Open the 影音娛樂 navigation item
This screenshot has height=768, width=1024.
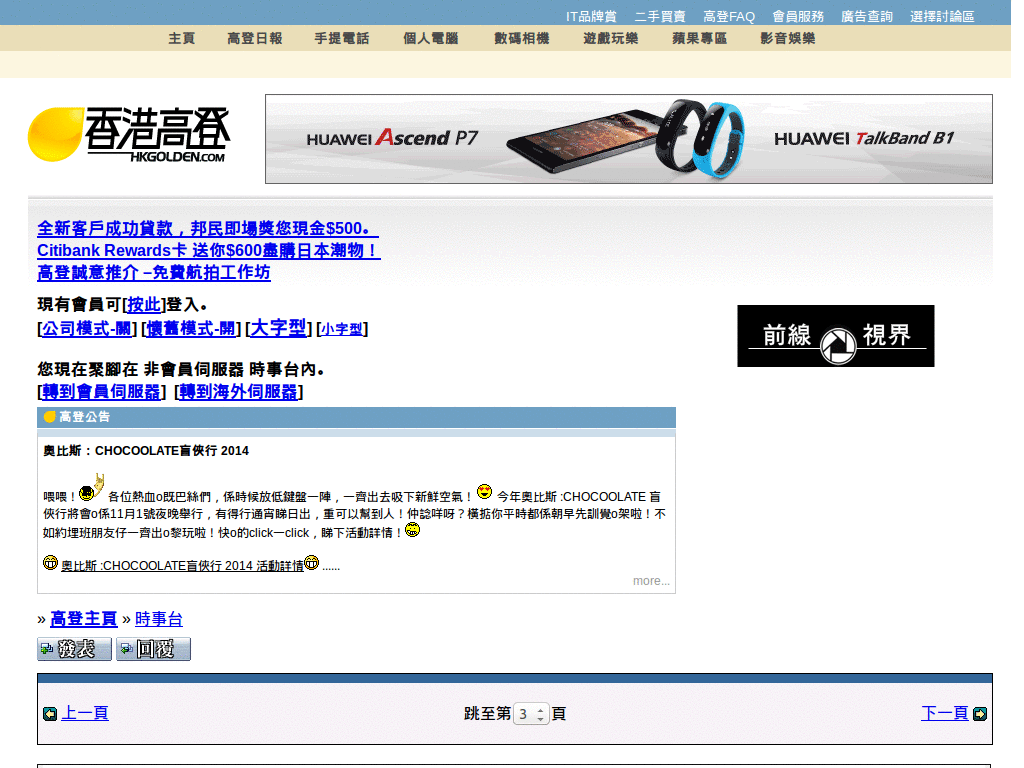tap(788, 39)
